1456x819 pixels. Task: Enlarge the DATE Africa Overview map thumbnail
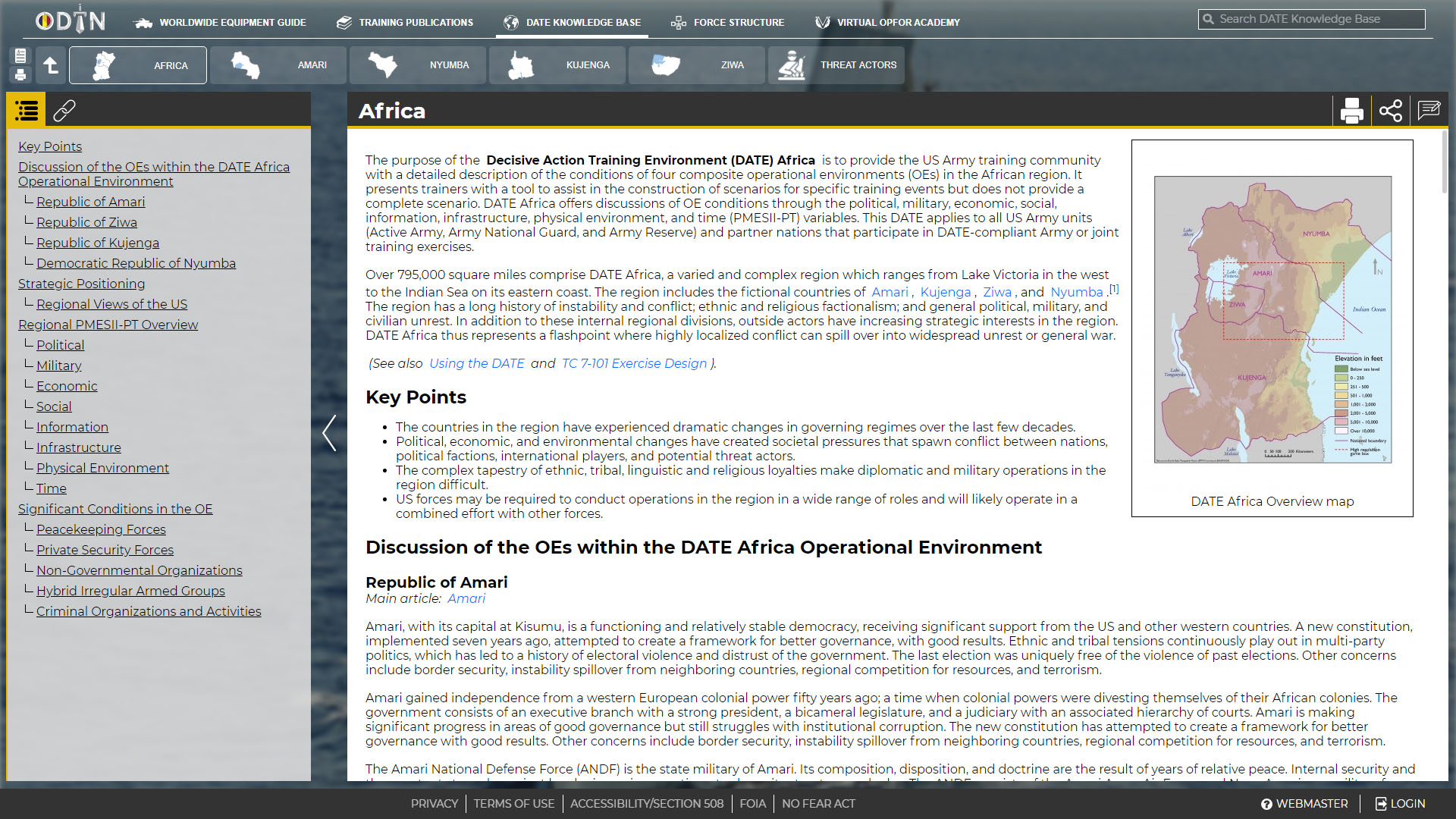click(1272, 319)
